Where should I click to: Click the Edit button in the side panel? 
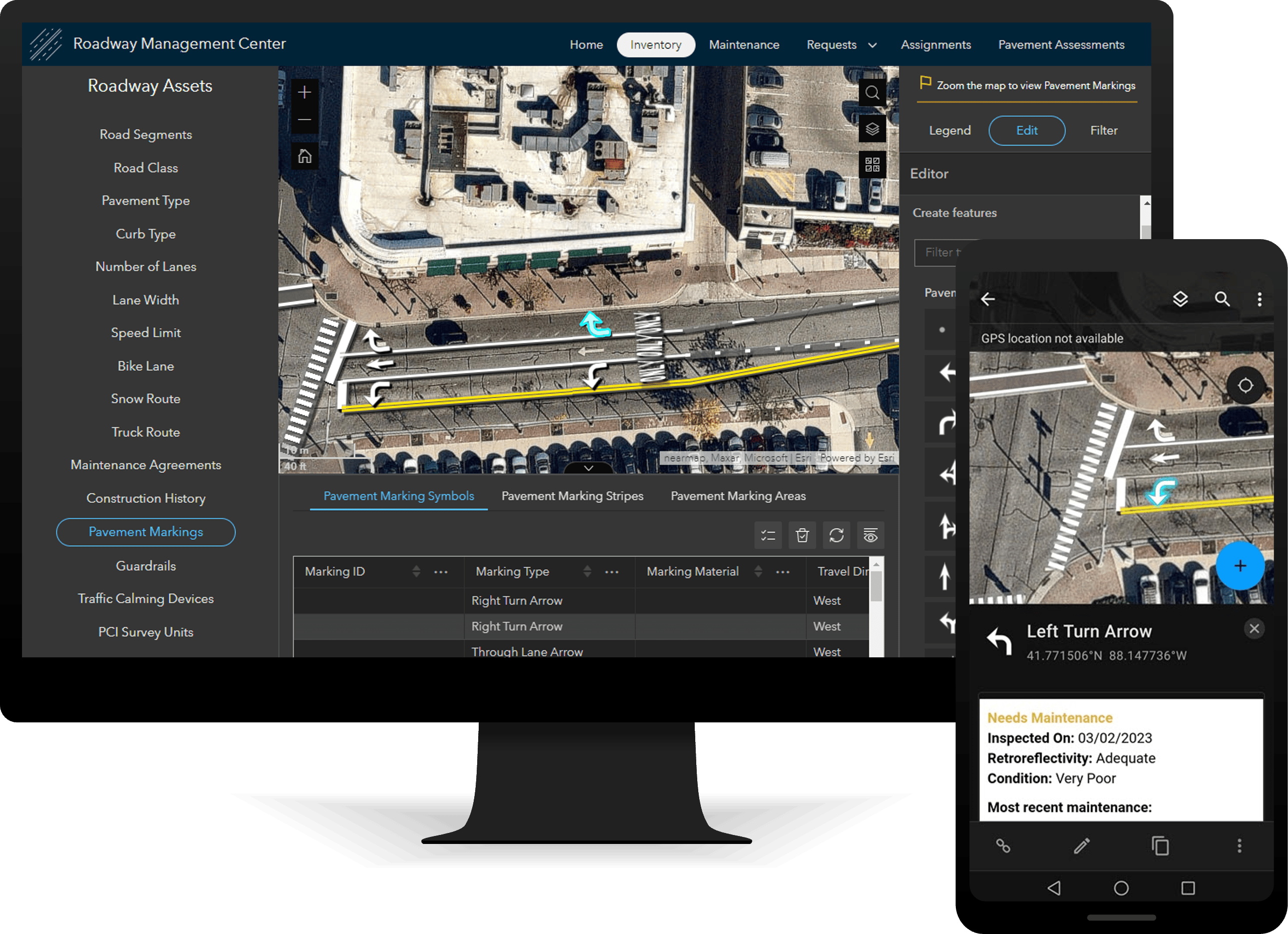[1027, 130]
